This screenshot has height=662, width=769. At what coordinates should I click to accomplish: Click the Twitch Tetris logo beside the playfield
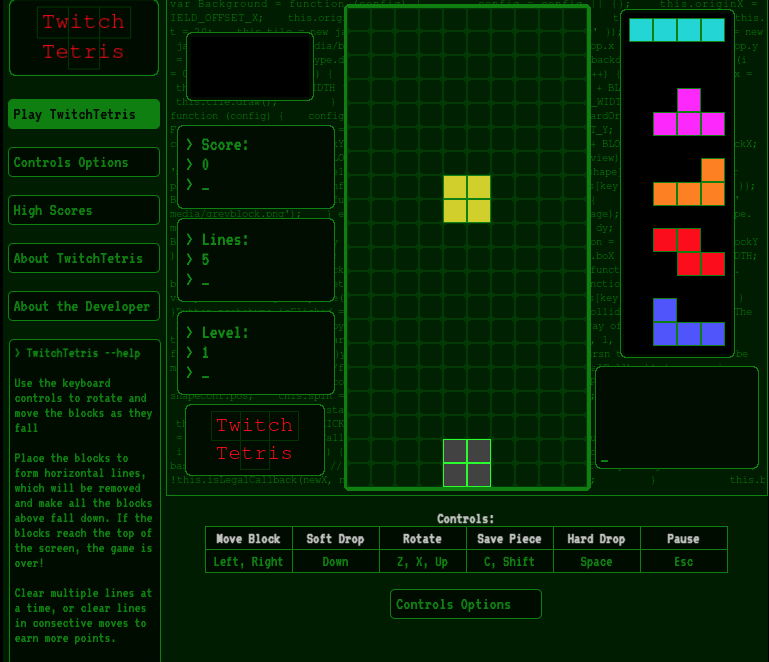coord(255,440)
